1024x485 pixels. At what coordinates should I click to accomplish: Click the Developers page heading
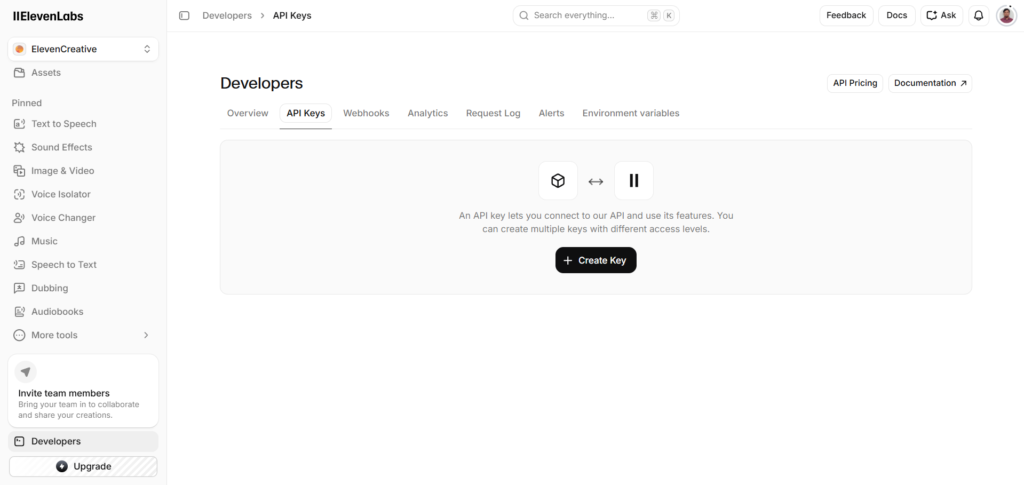coord(261,84)
